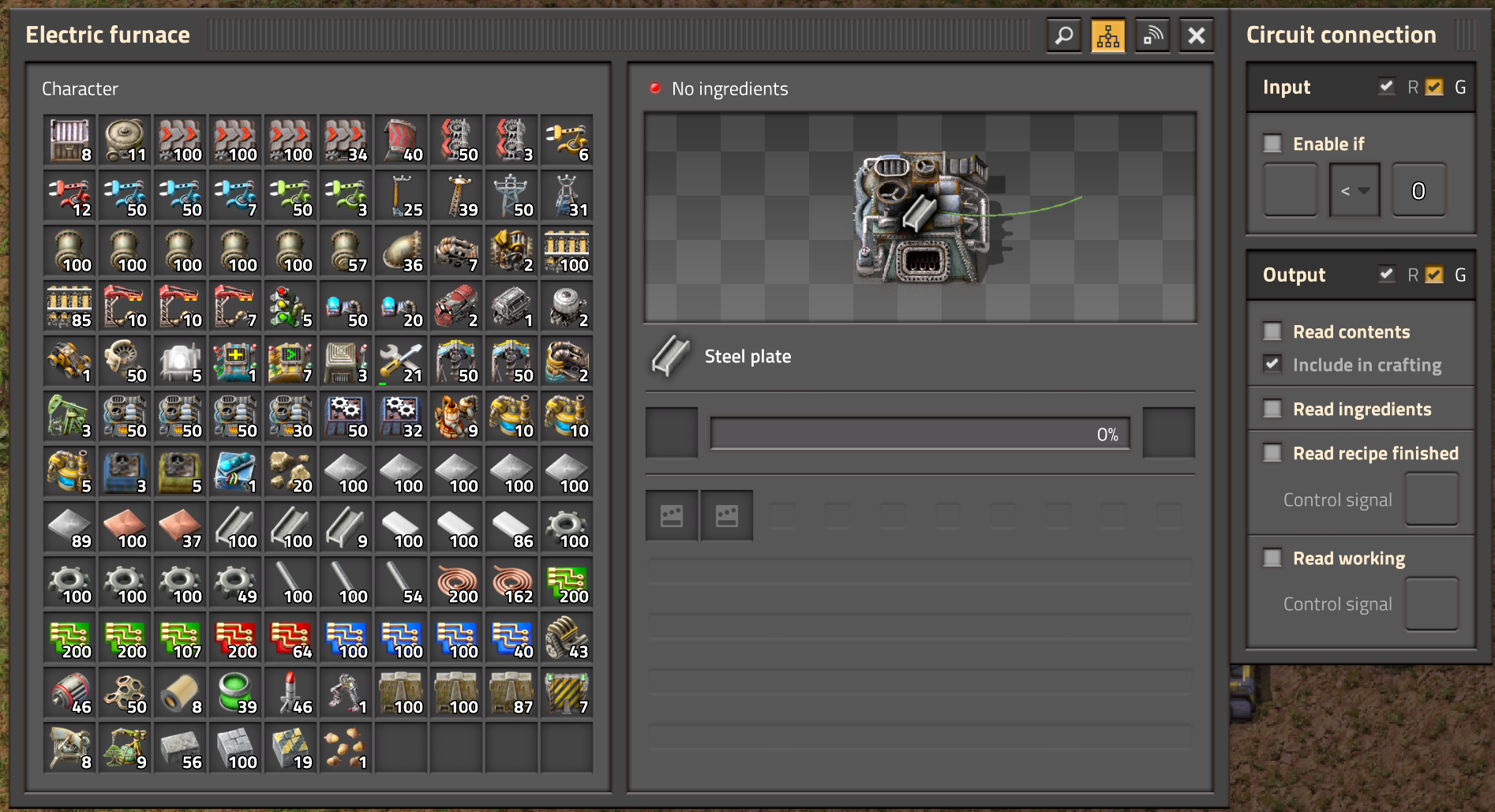Pick the gate stack of 7
1495x812 pixels.
pyautogui.click(x=567, y=693)
